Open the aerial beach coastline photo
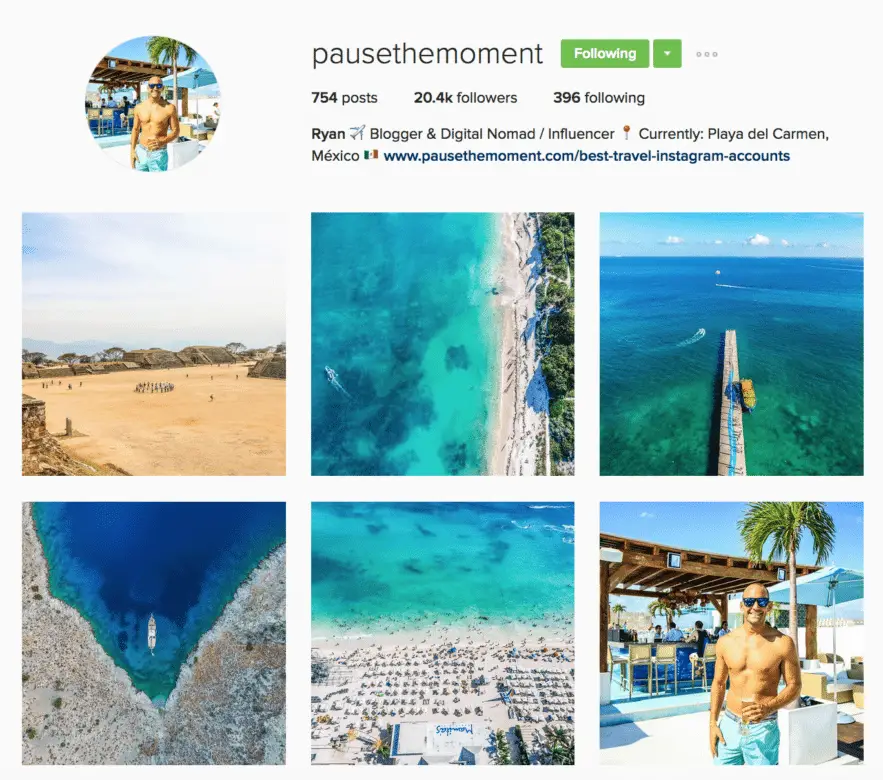This screenshot has height=780, width=883. pyautogui.click(x=443, y=344)
